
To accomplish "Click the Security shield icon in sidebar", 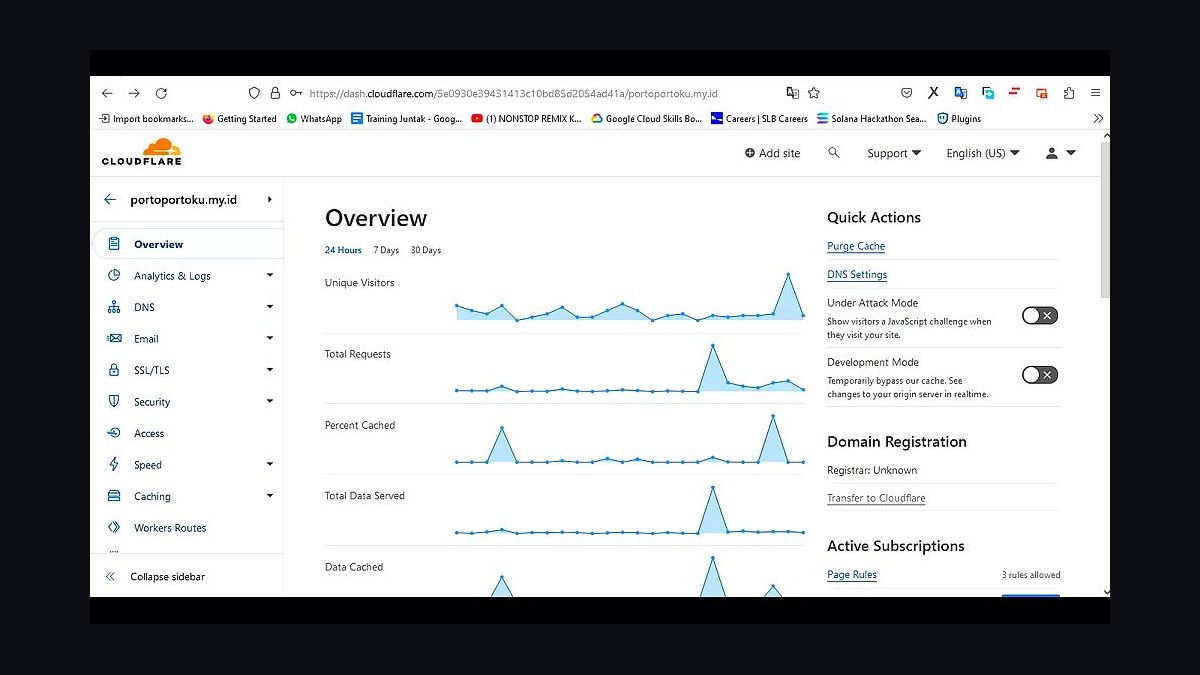I will click(114, 401).
